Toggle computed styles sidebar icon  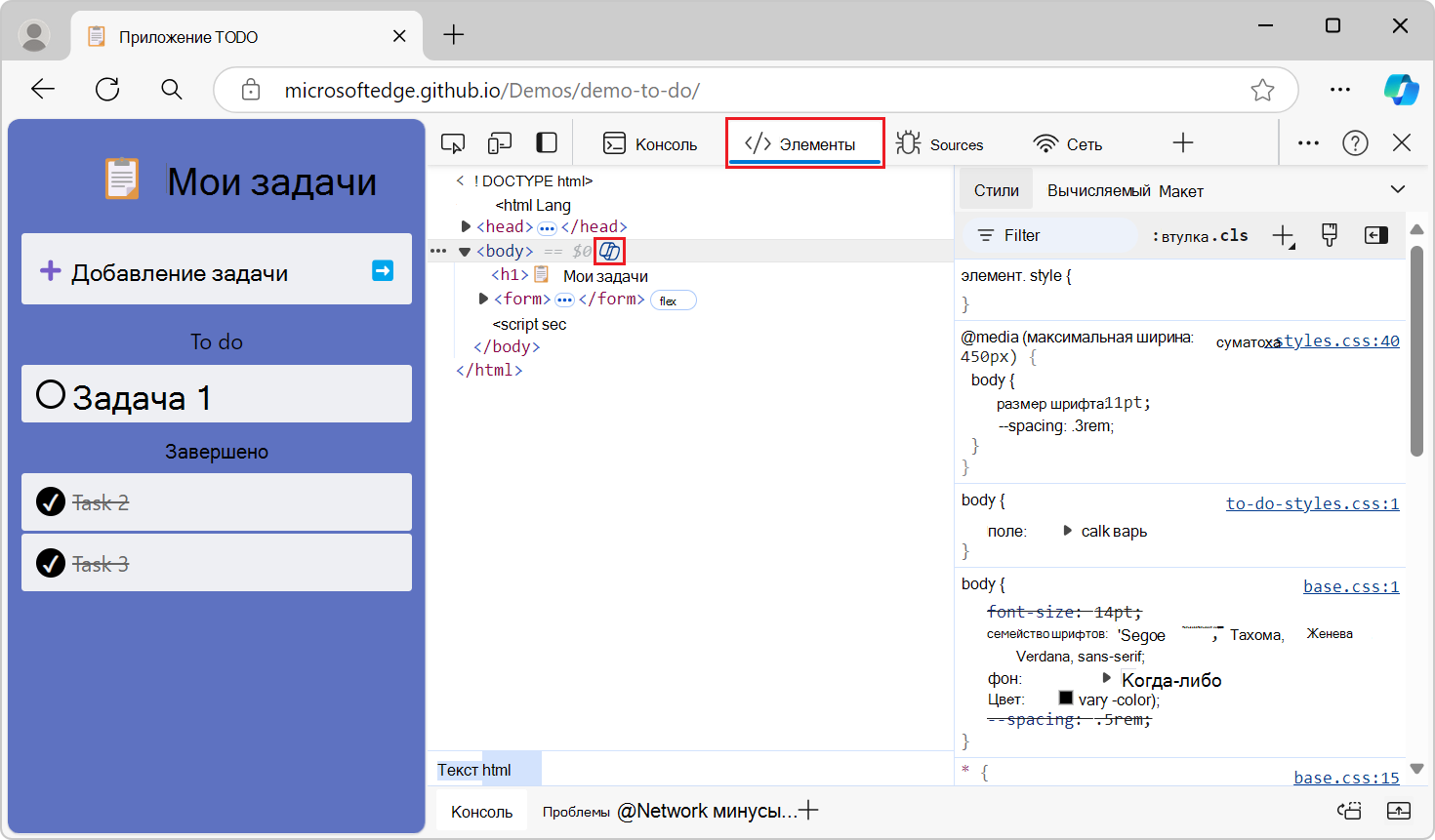1376,235
